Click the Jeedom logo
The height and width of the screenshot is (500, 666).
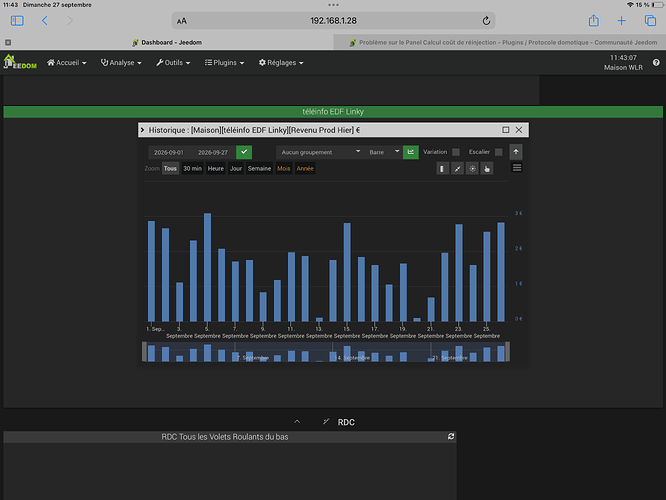point(20,62)
